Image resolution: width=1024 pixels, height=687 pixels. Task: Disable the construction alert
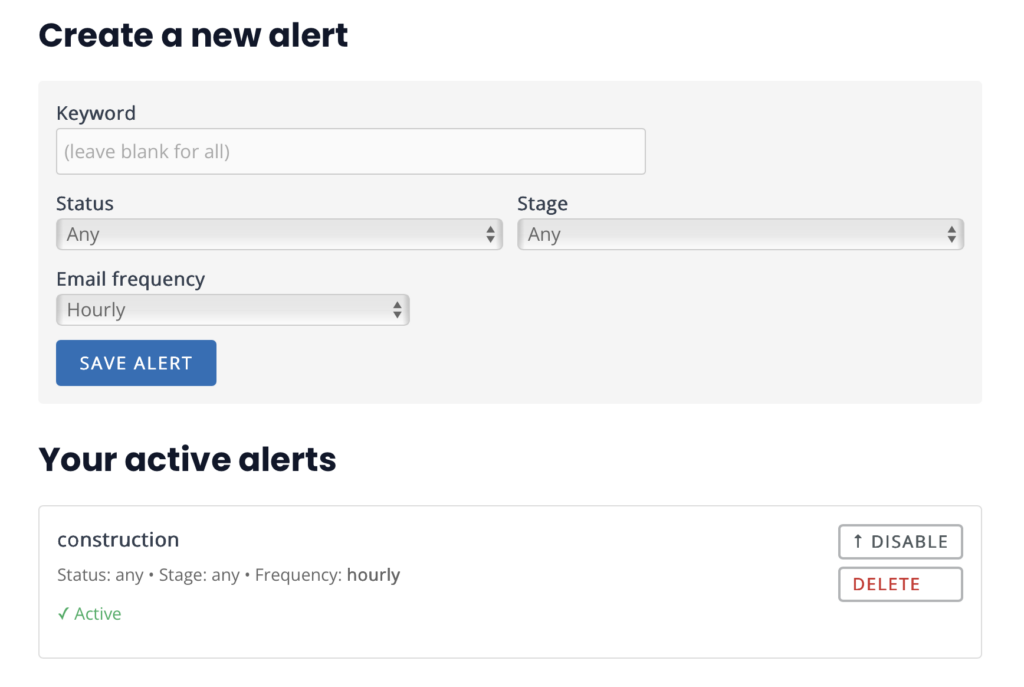(x=900, y=542)
